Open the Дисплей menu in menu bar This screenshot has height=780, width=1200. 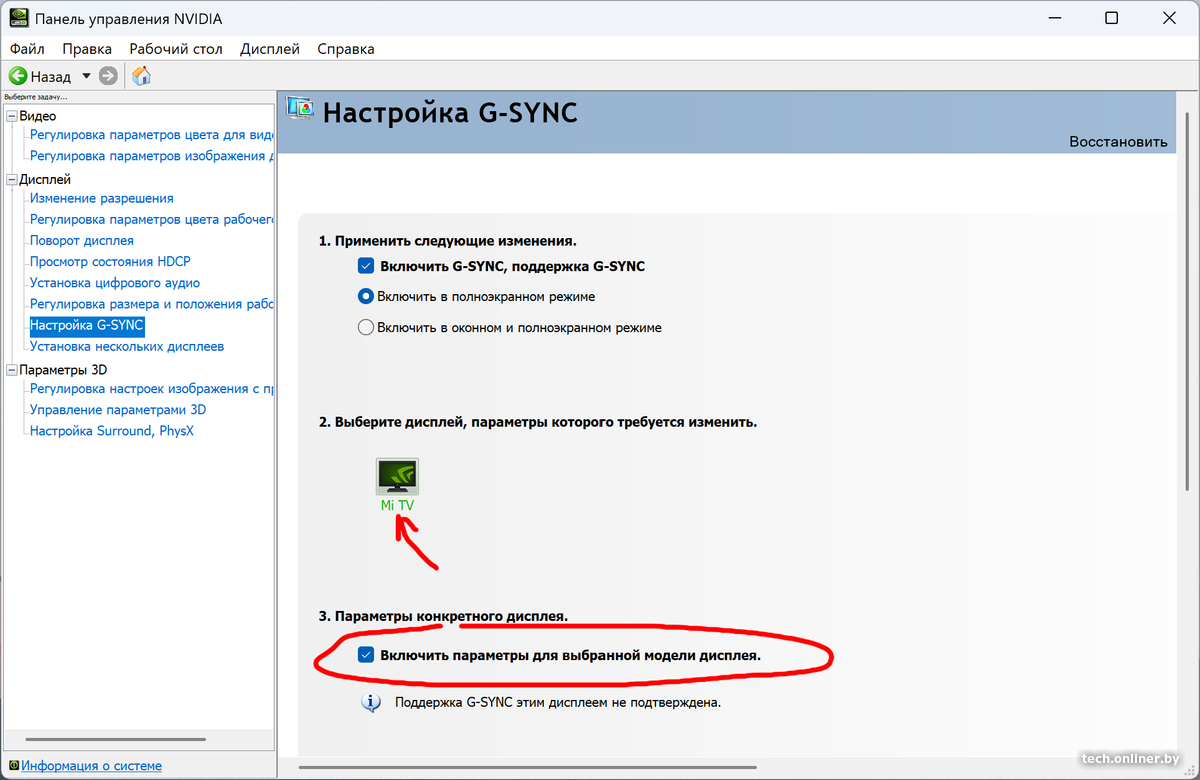click(x=270, y=48)
